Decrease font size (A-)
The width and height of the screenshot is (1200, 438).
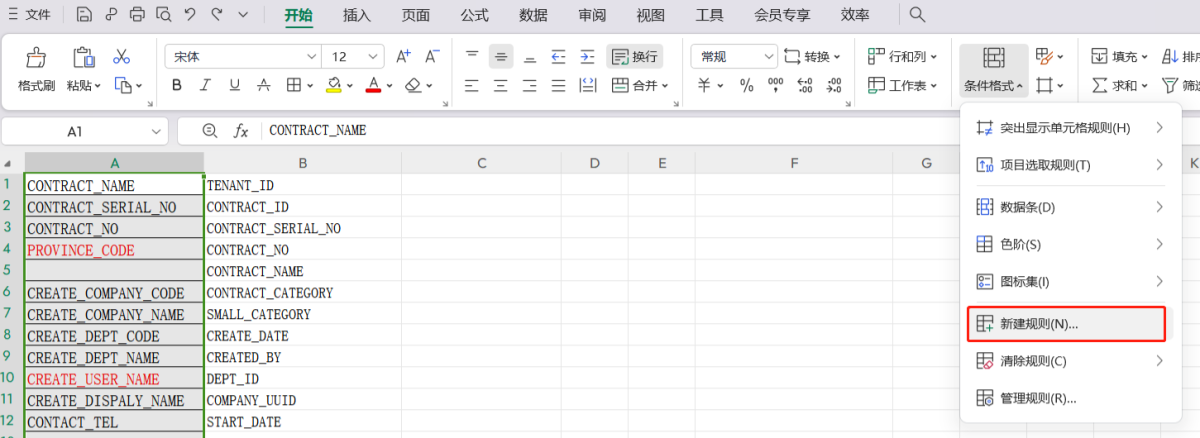[x=433, y=57]
